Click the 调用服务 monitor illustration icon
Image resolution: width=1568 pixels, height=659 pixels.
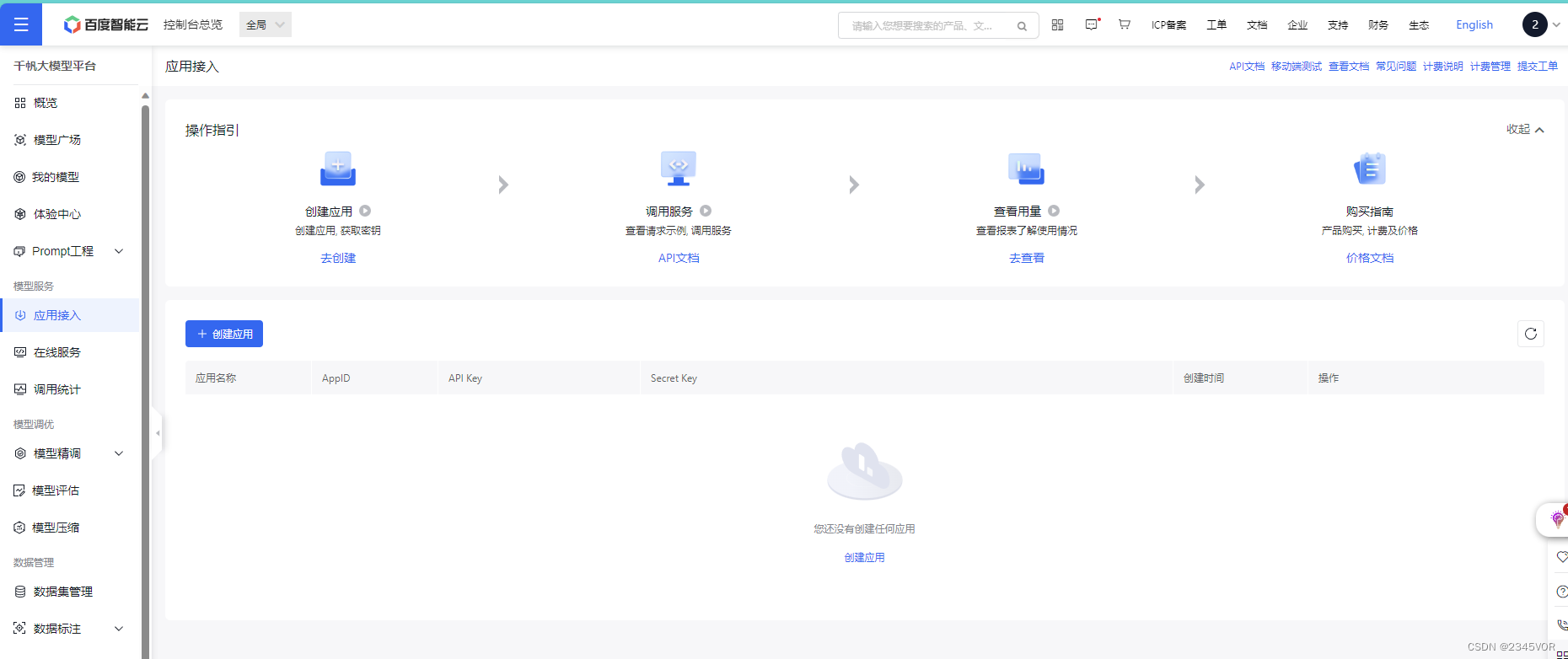click(679, 169)
